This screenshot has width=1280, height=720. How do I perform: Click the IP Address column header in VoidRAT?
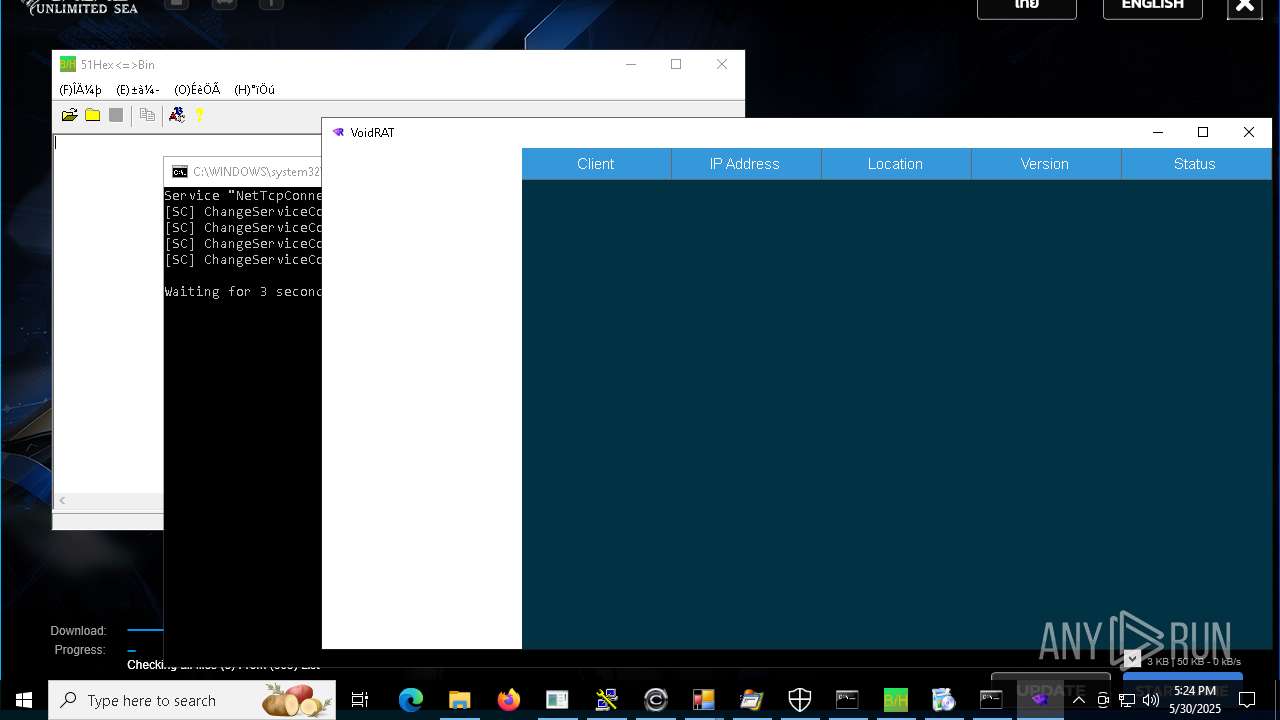[745, 164]
